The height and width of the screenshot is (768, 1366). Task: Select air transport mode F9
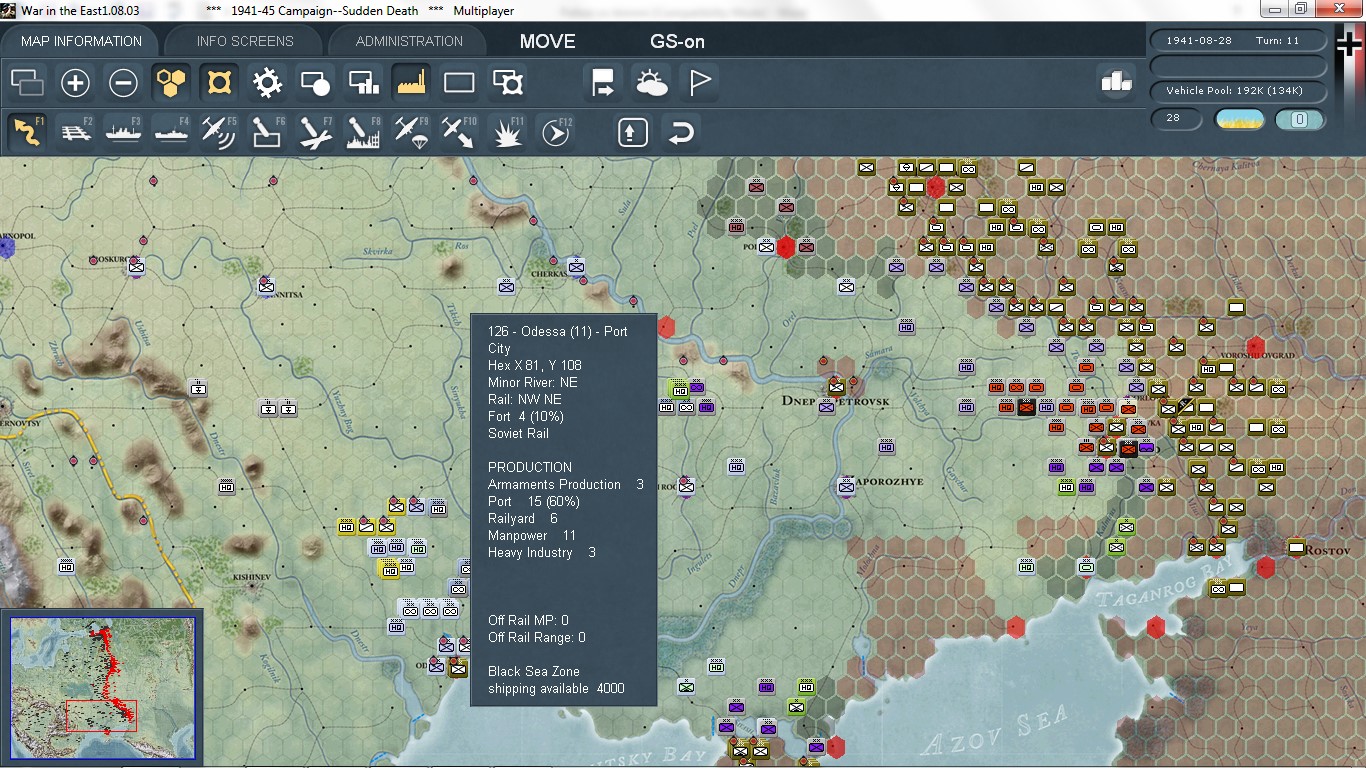point(411,132)
